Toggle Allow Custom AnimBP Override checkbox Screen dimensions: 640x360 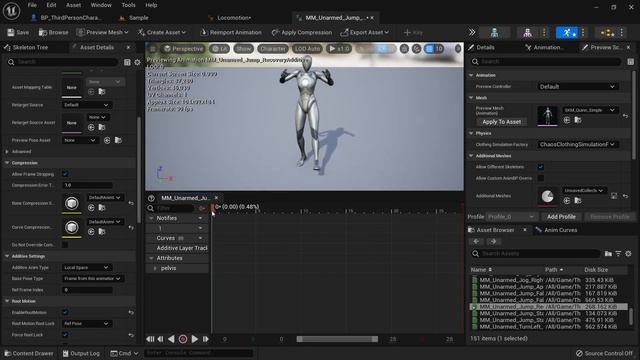tap(540, 178)
